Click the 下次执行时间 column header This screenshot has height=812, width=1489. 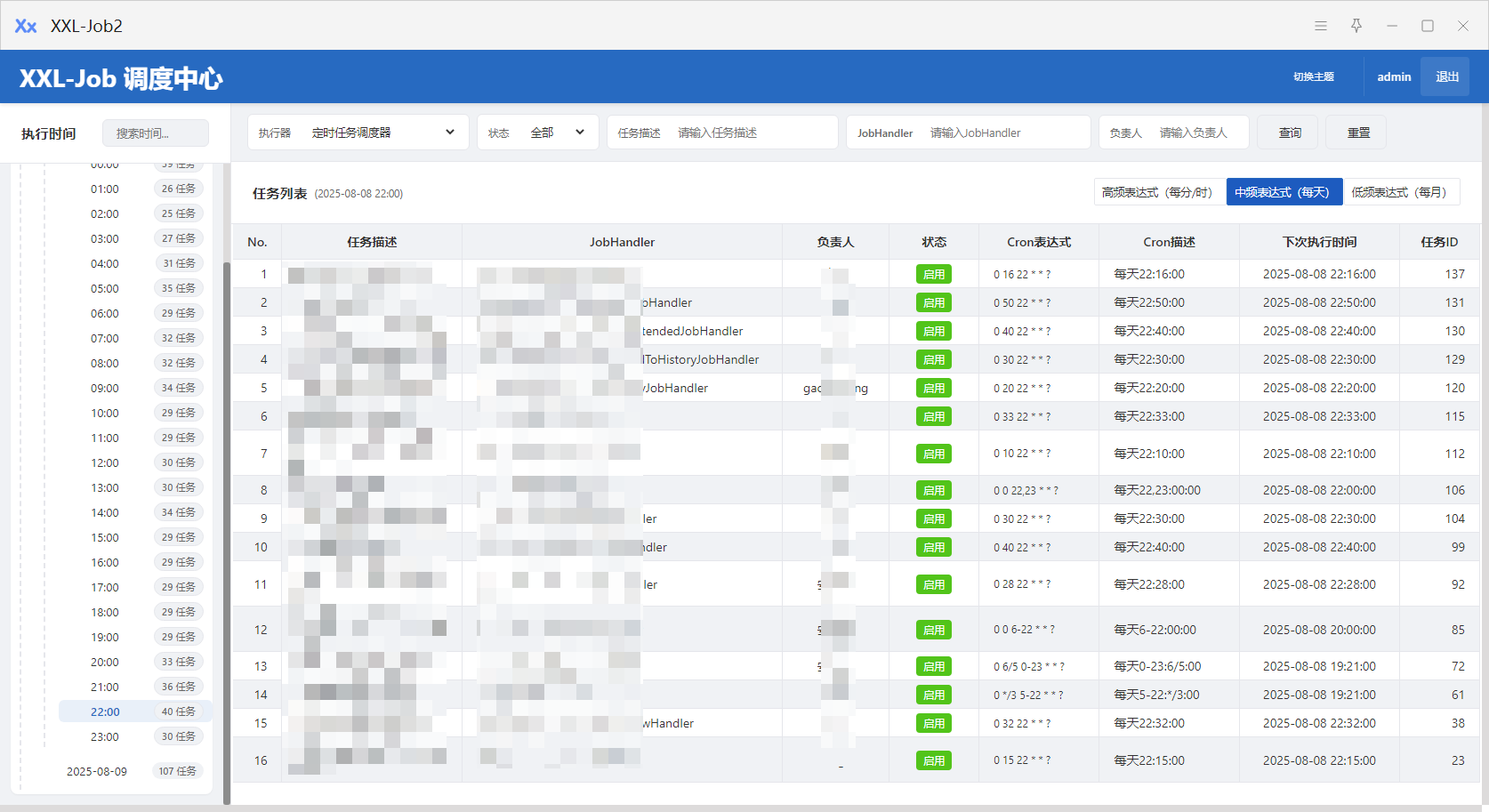1319,242
